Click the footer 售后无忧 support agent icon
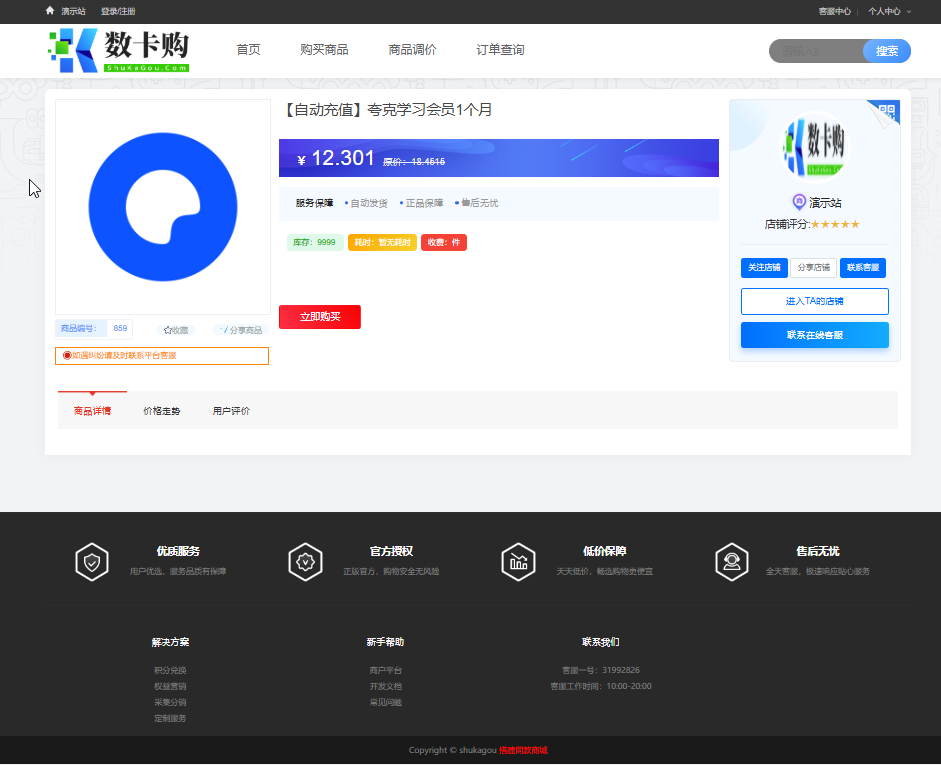Image resolution: width=941 pixels, height=765 pixels. click(732, 562)
